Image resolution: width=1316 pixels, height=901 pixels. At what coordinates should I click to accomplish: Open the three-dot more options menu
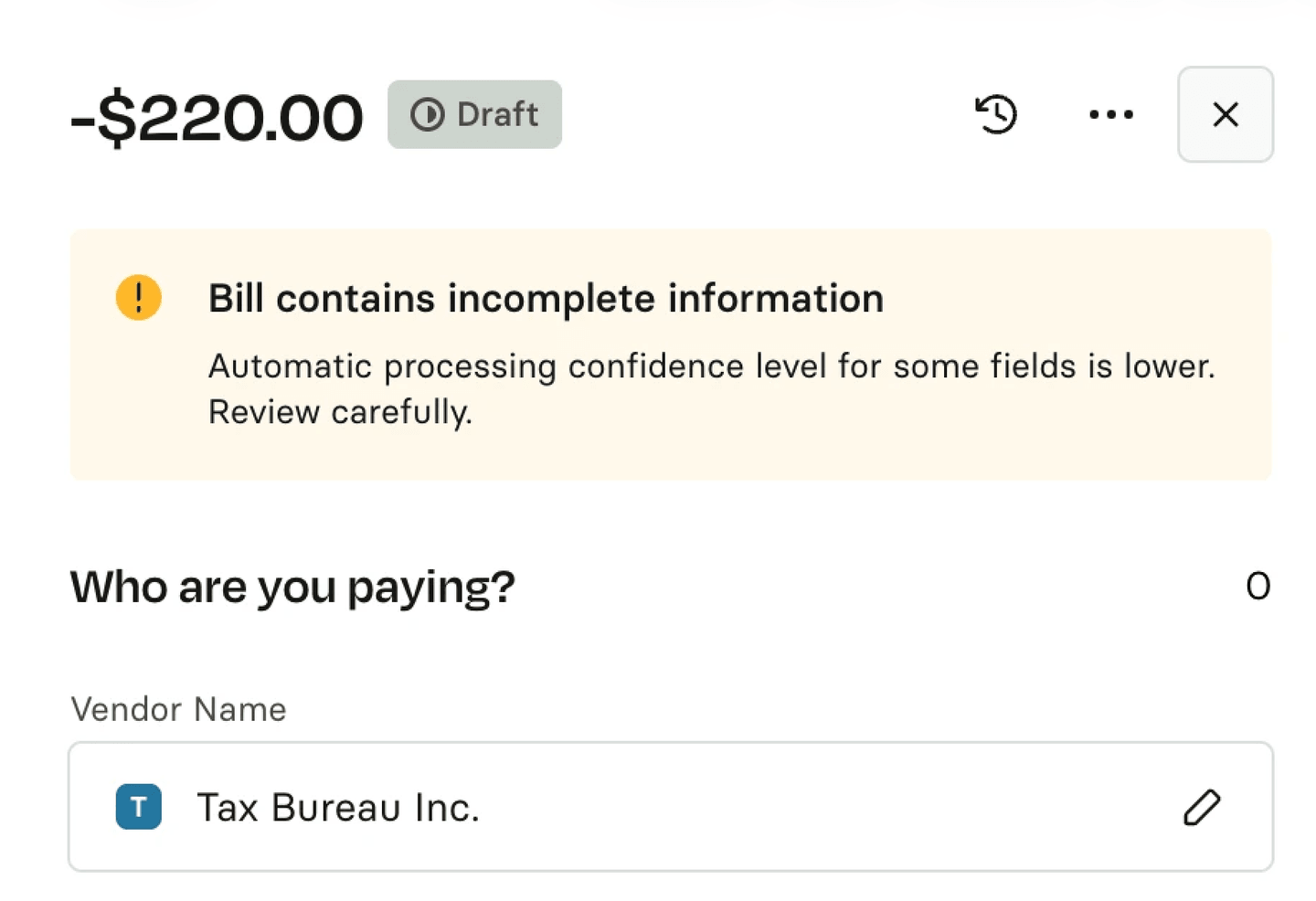click(1111, 114)
